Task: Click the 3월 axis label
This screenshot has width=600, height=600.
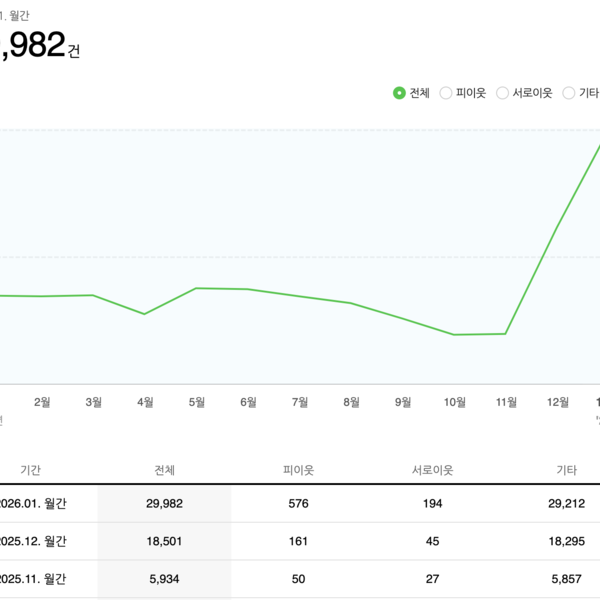Action: (94, 402)
